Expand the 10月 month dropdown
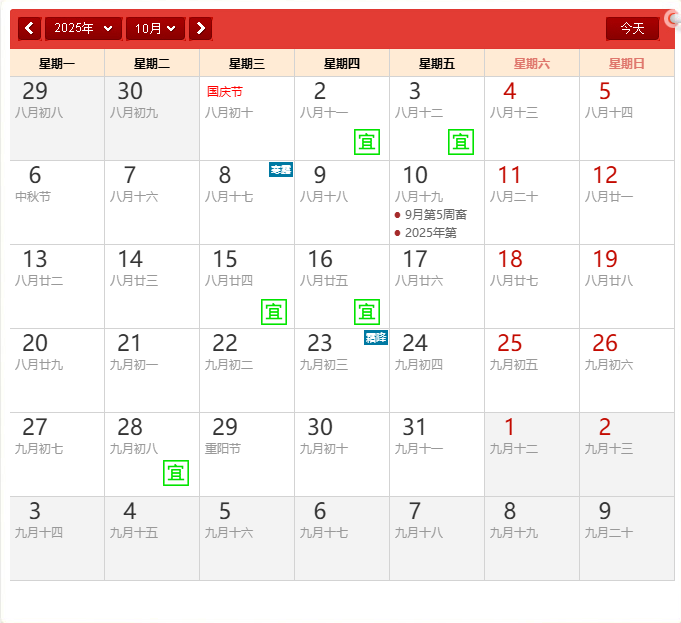681x623 pixels. 156,29
